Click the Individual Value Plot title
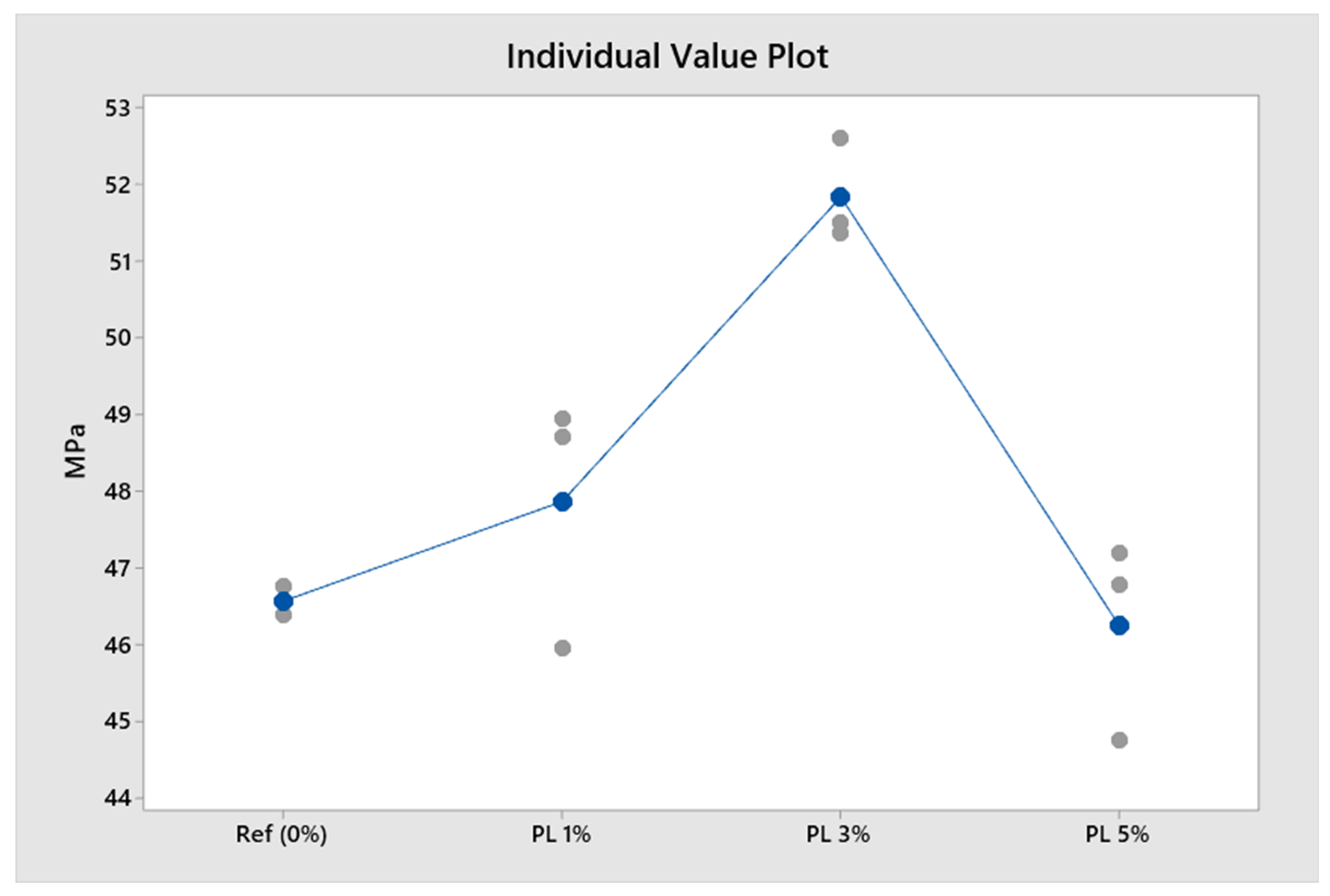The height and width of the screenshot is (896, 1330). click(x=667, y=56)
